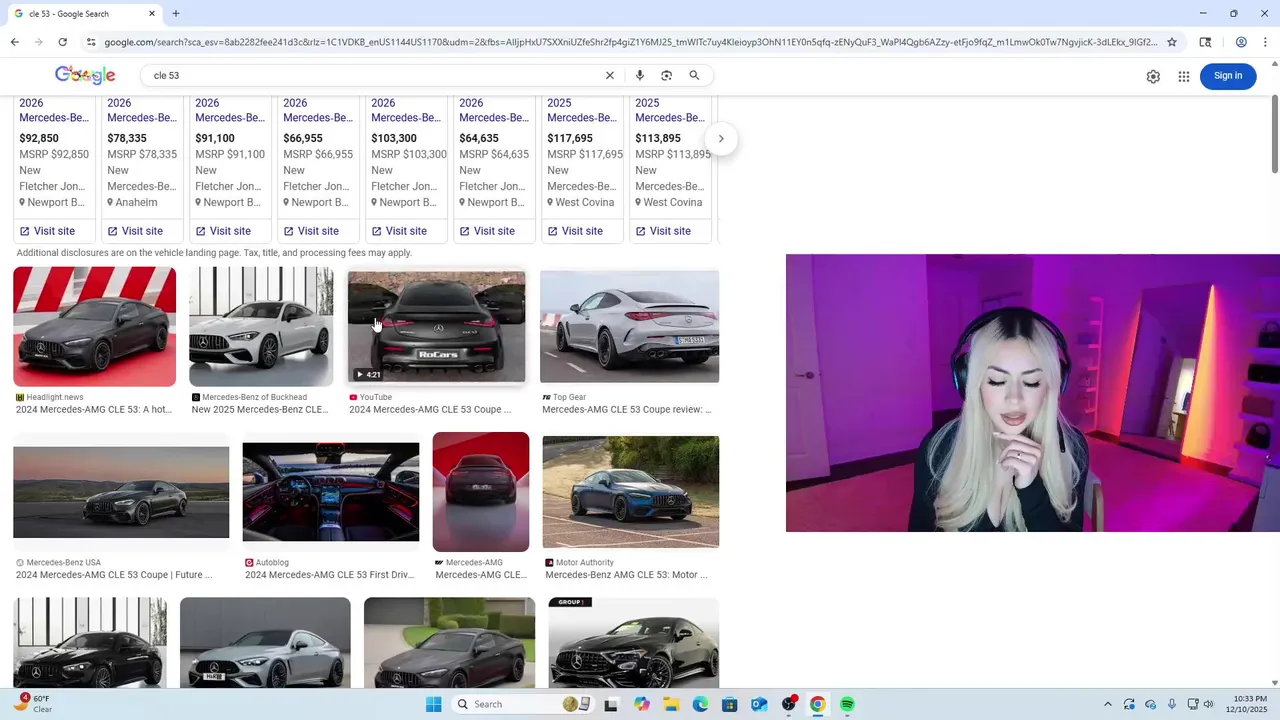The width and height of the screenshot is (1280, 720).
Task: Open the Chrome profile avatar
Action: click(x=1241, y=42)
